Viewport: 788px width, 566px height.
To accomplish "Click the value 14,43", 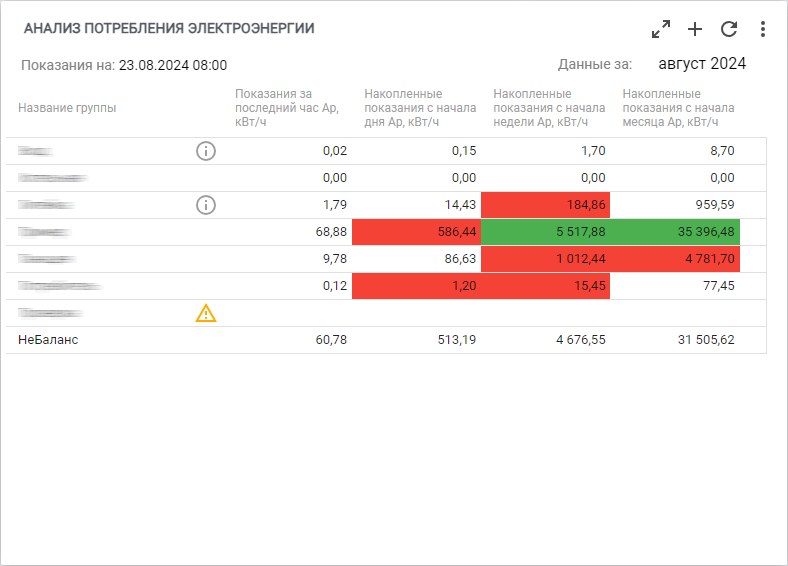I will (x=460, y=205).
